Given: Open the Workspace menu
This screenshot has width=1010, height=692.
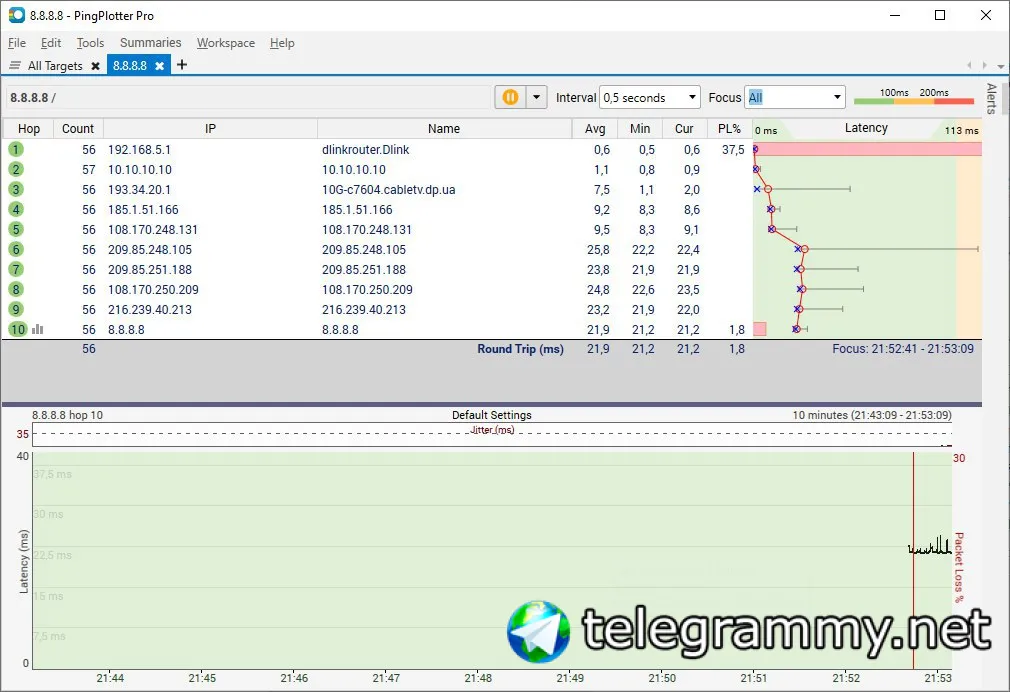Looking at the screenshot, I should (226, 43).
